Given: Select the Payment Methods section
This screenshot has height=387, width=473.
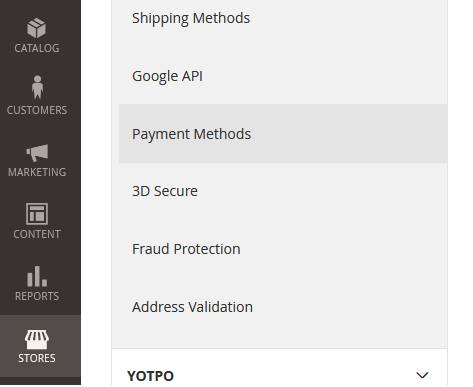Looking at the screenshot, I should click(x=283, y=134).
